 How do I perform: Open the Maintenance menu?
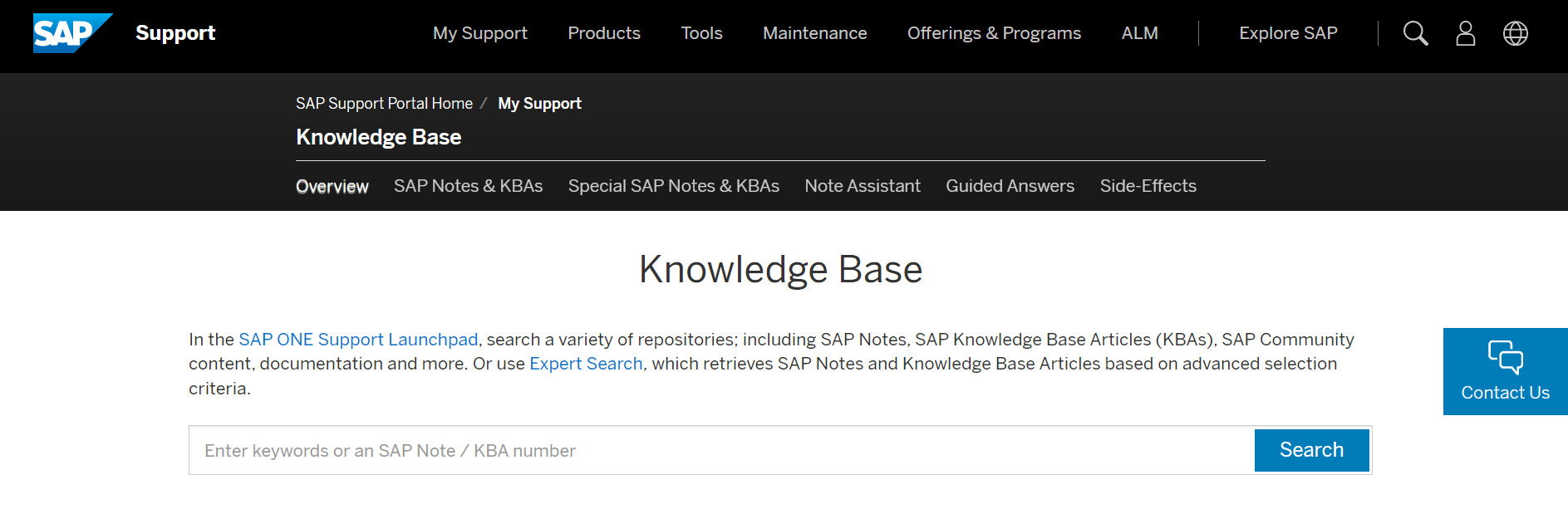pyautogui.click(x=815, y=33)
